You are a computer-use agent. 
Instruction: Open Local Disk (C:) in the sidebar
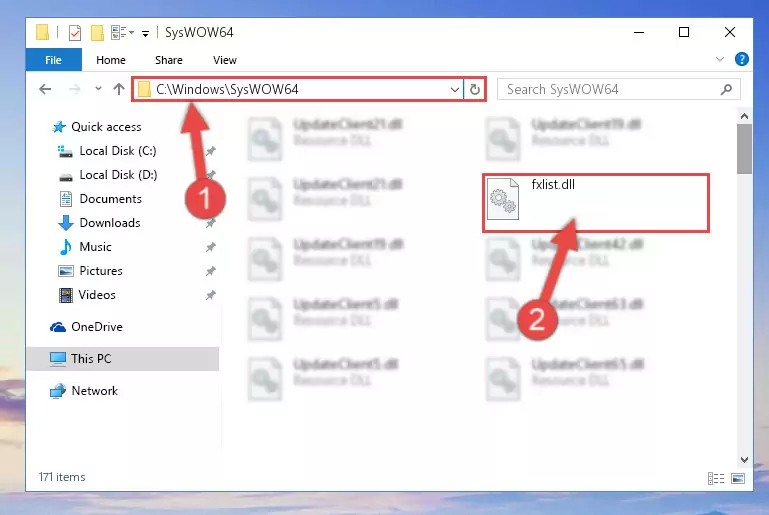coord(118,151)
